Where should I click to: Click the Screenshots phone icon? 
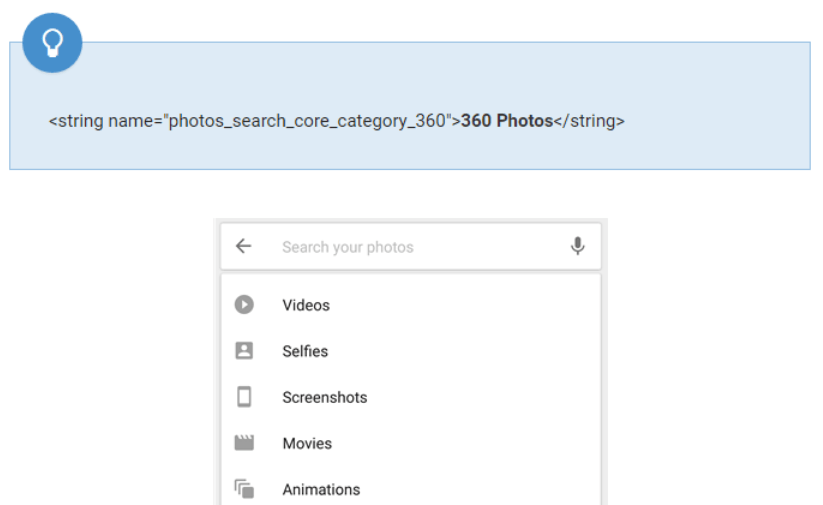point(244,397)
